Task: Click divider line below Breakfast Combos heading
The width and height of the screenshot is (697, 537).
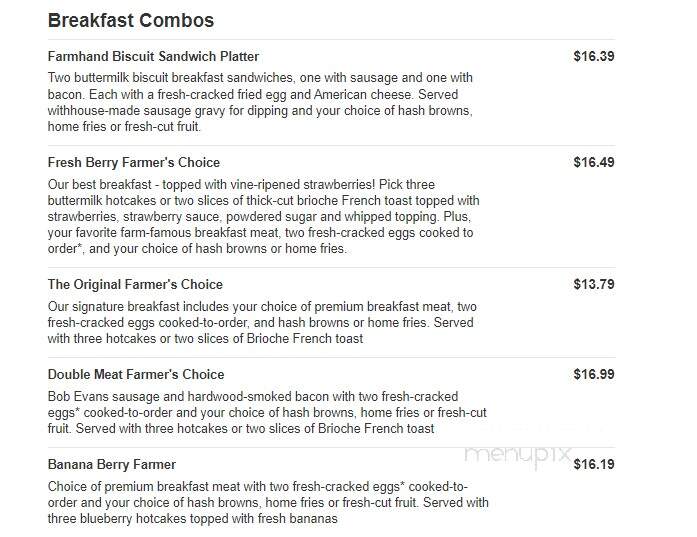Action: click(x=332, y=40)
